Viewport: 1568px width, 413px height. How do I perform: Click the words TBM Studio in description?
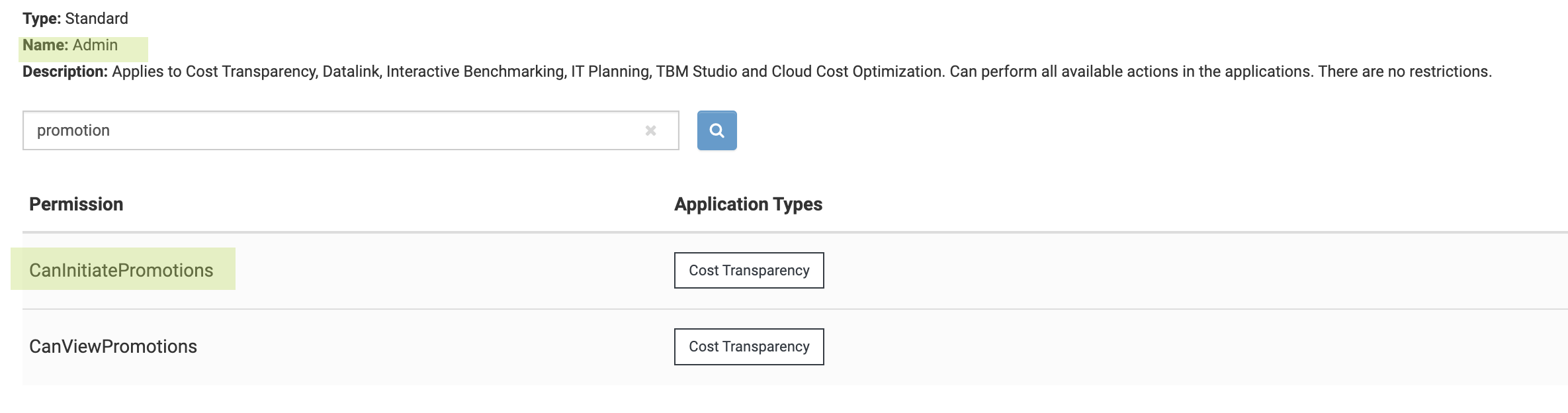696,71
